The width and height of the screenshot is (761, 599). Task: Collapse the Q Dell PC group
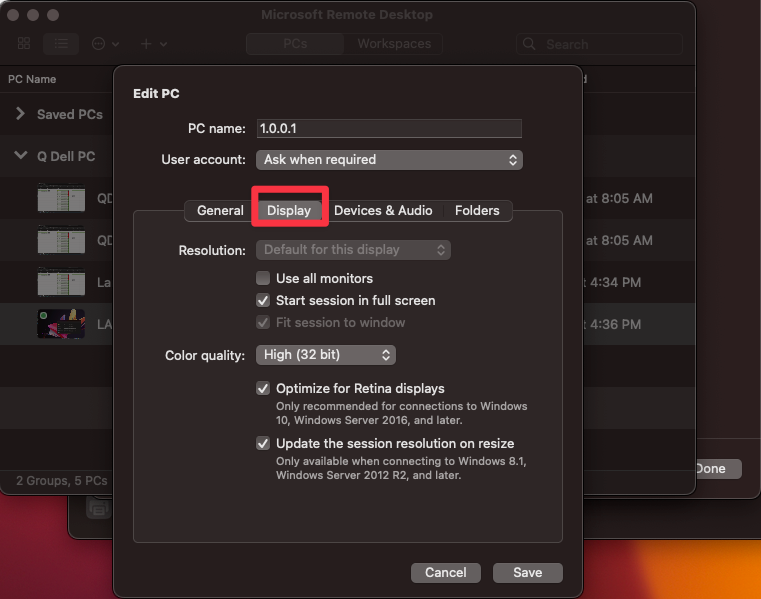coord(20,156)
